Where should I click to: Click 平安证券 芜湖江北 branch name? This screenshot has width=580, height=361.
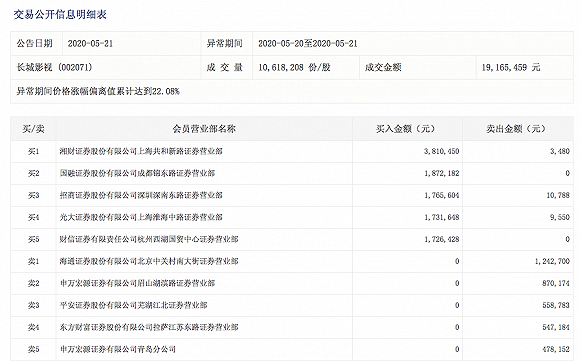click(x=134, y=305)
